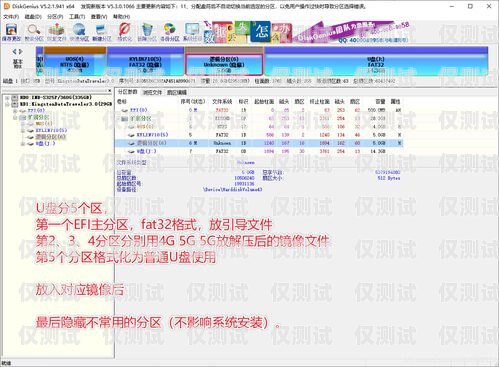
Task: Click the Search Partition (搜索分区) magnifier icon
Action: click(34, 32)
